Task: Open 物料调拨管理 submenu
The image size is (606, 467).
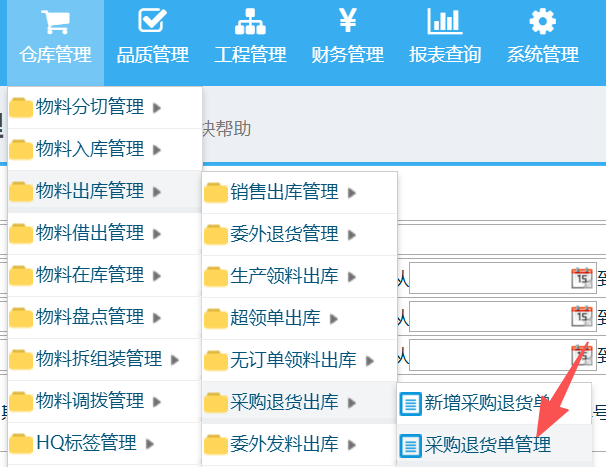Action: point(90,400)
